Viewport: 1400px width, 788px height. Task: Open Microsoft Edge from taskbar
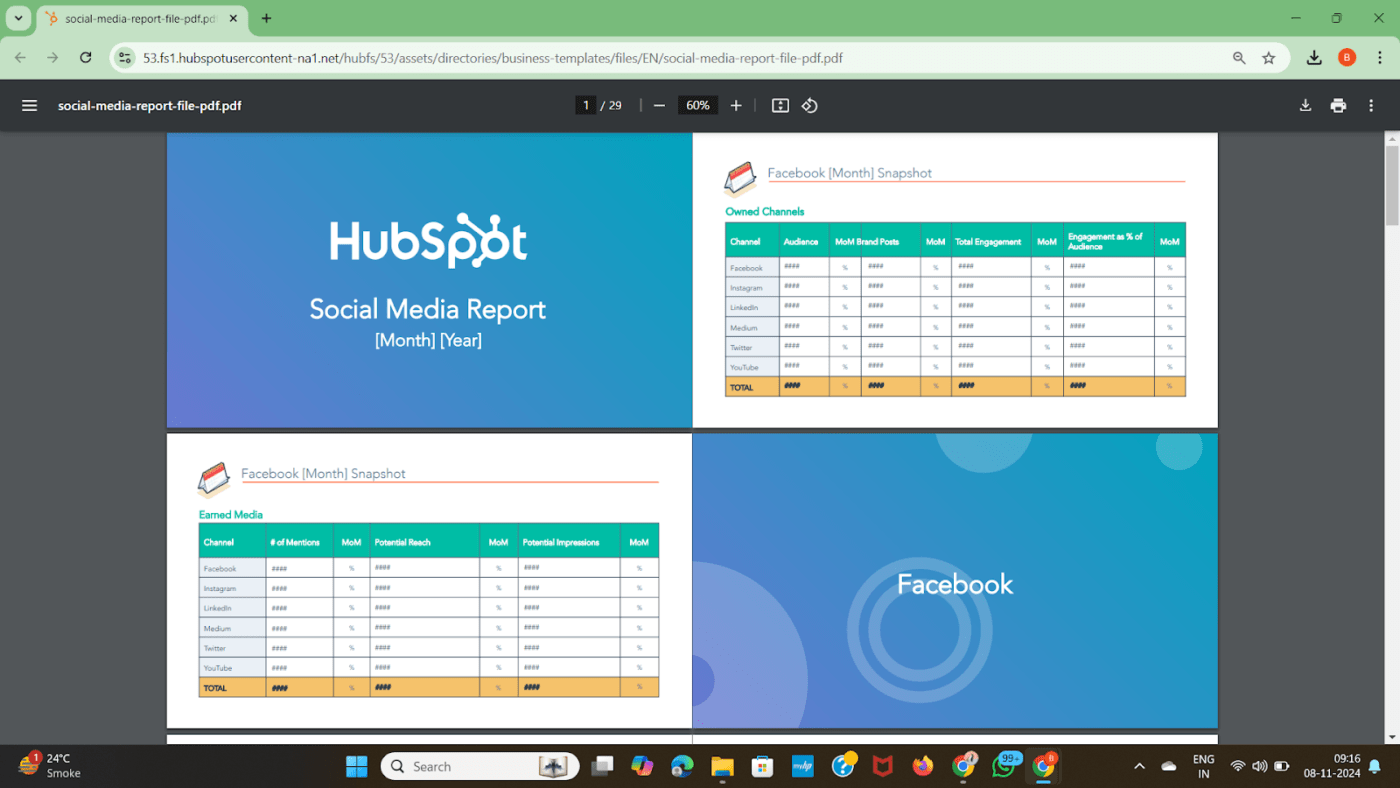[x=682, y=766]
